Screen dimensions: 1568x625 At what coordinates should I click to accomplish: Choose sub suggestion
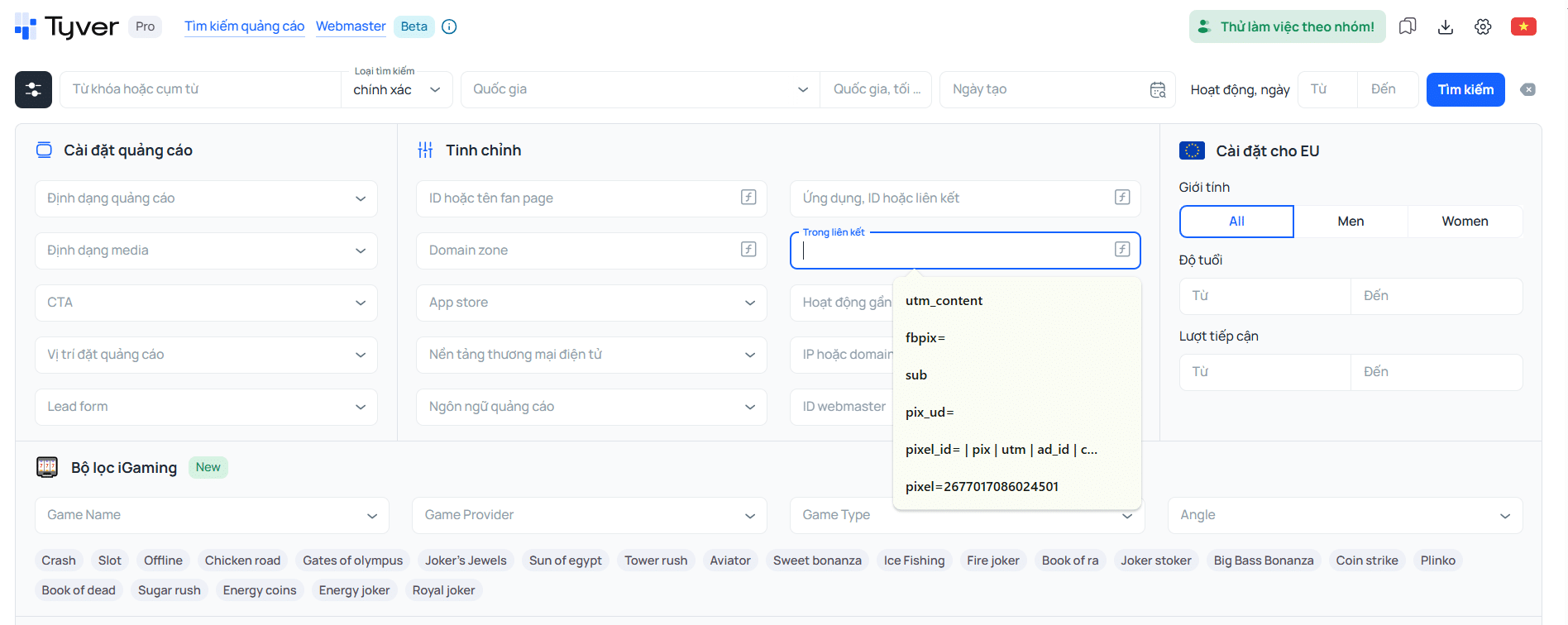pos(1017,375)
